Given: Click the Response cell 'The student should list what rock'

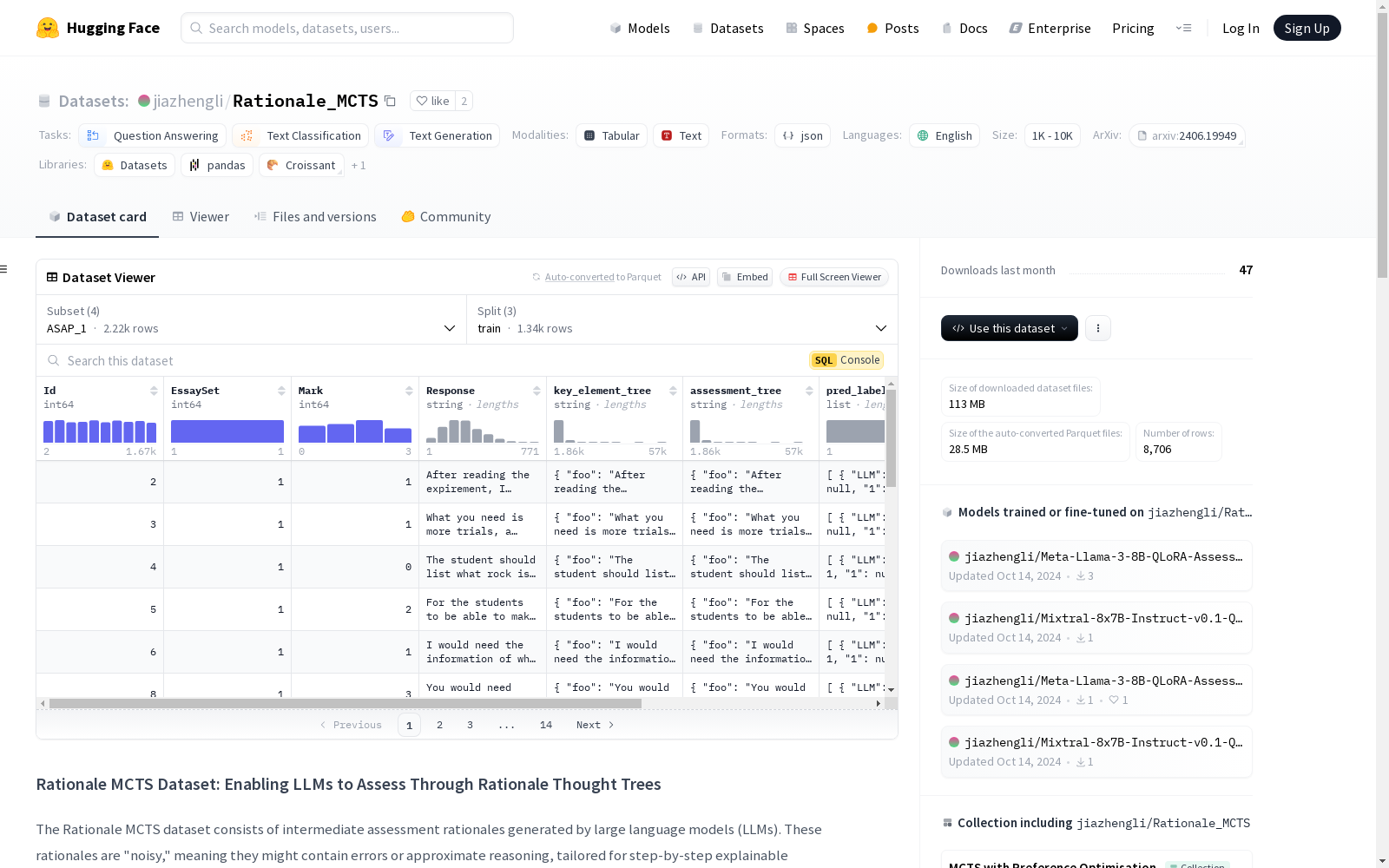Looking at the screenshot, I should (x=482, y=567).
